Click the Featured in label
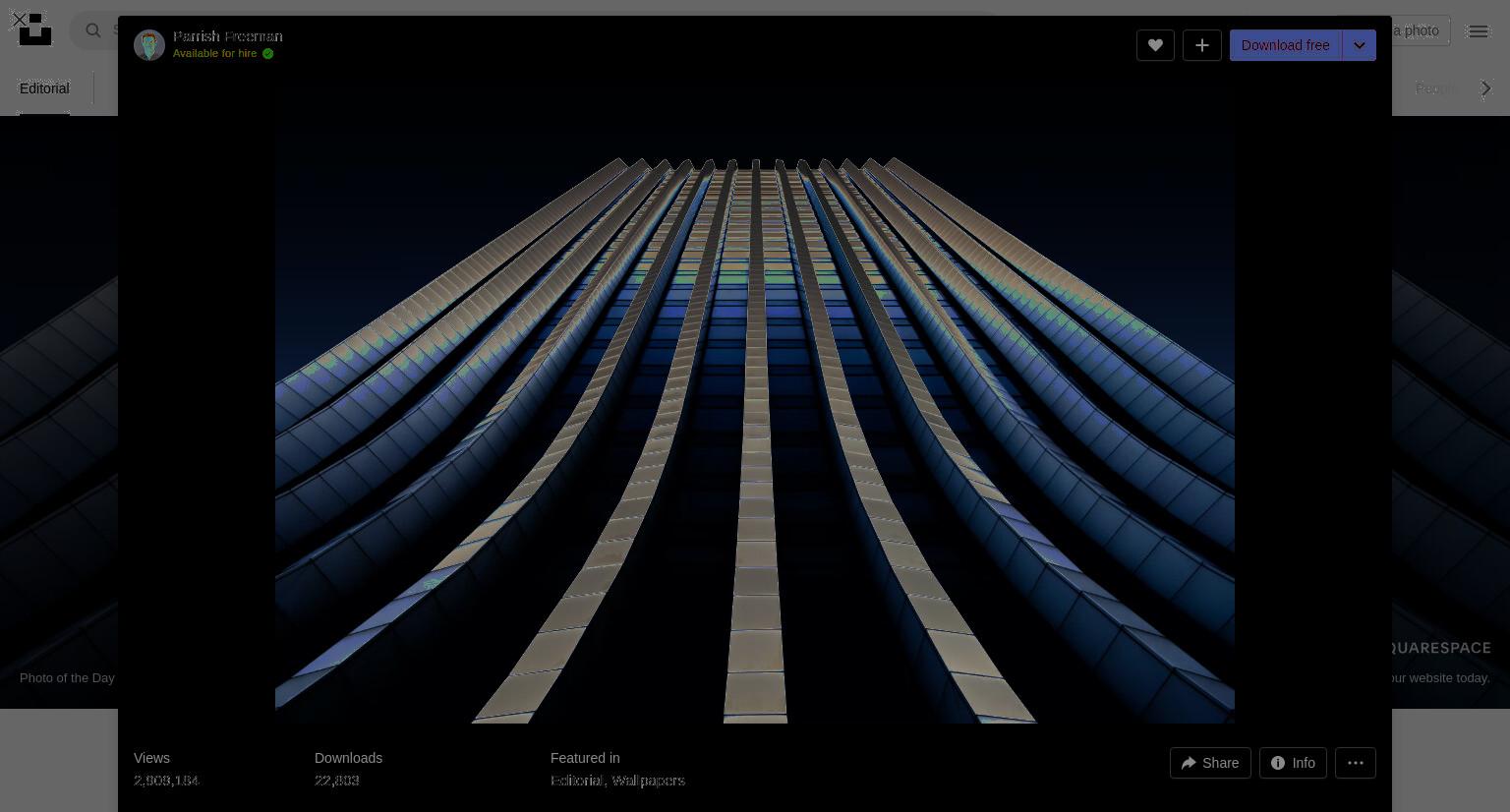 tap(585, 758)
